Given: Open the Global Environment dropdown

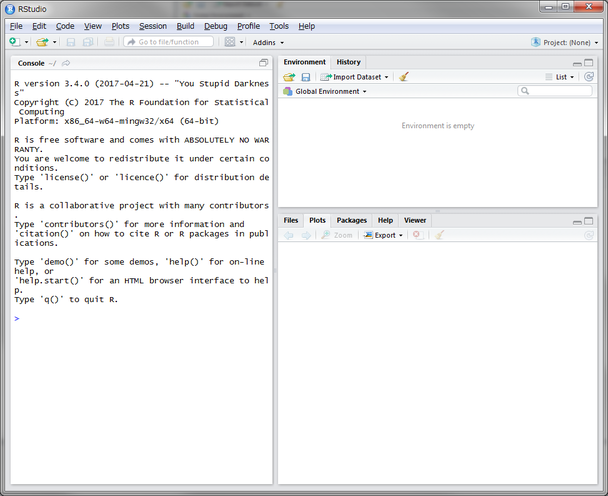Looking at the screenshot, I should [x=325, y=92].
